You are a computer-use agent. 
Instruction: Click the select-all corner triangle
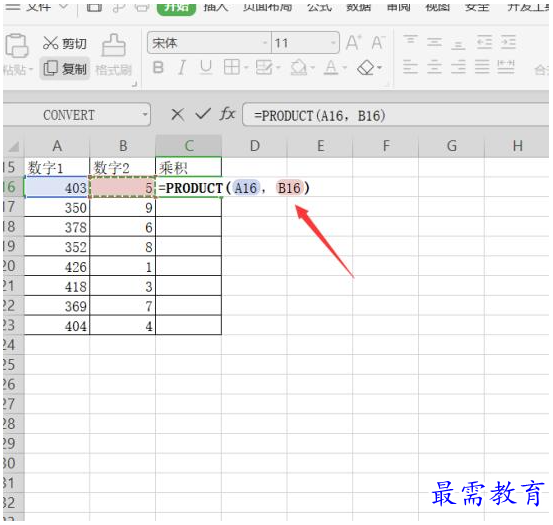[x=13, y=146]
